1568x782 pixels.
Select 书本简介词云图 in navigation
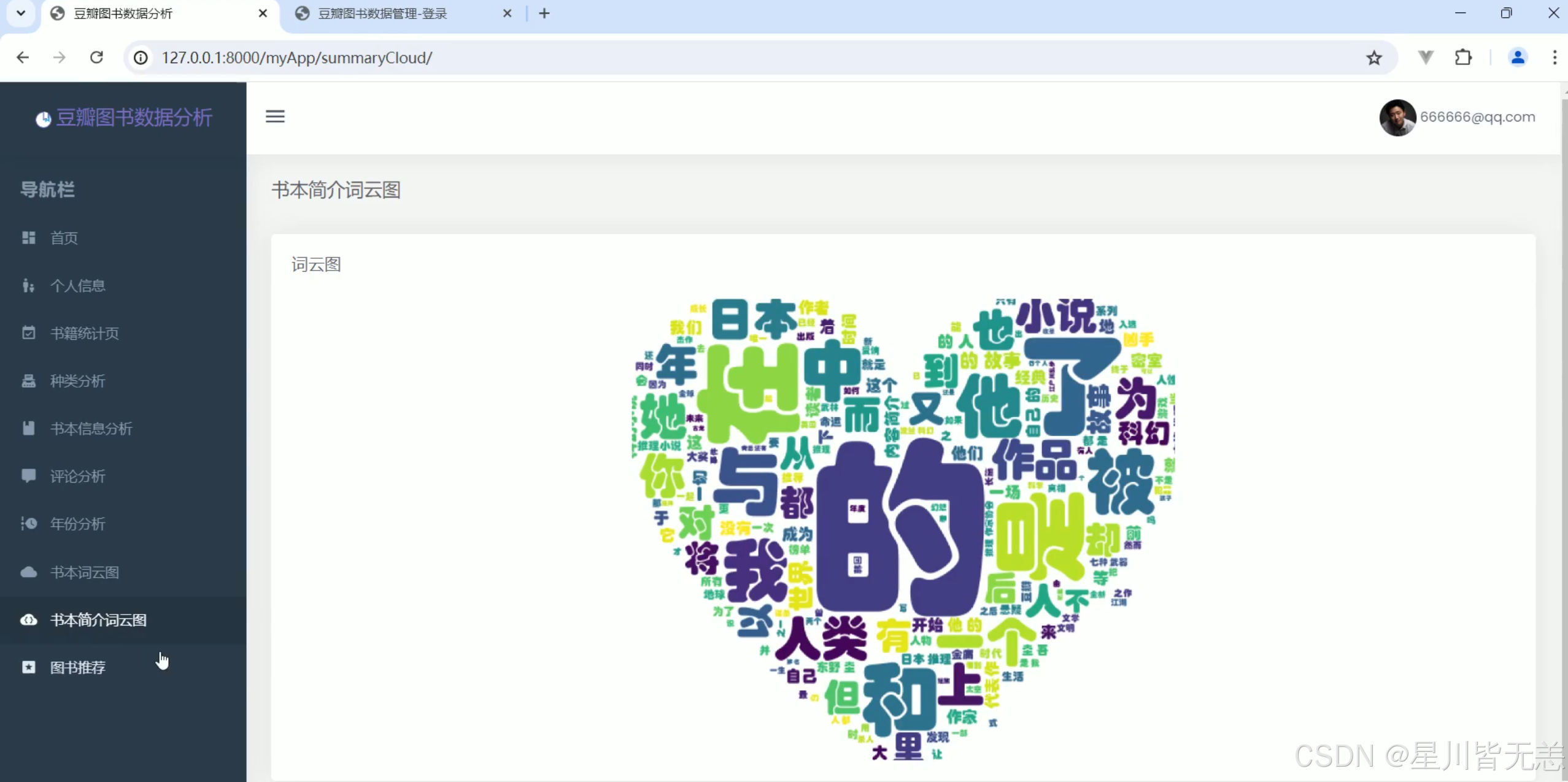pyautogui.click(x=98, y=620)
